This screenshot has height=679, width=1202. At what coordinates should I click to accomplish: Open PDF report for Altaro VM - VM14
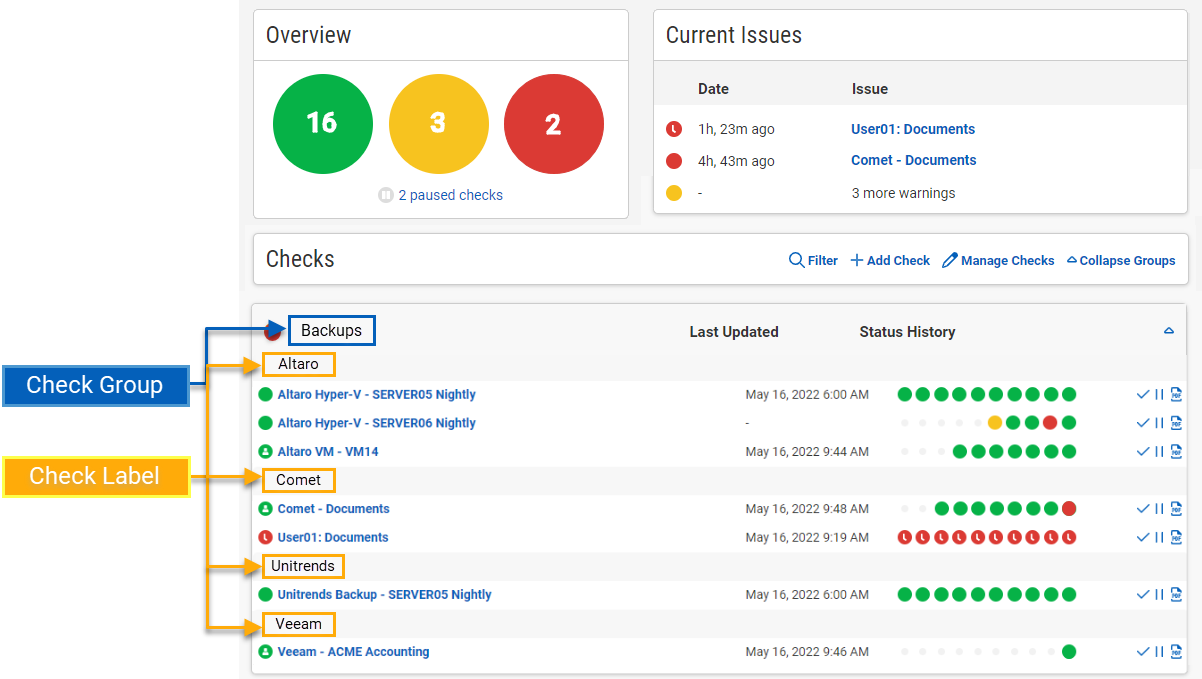pyautogui.click(x=1177, y=451)
